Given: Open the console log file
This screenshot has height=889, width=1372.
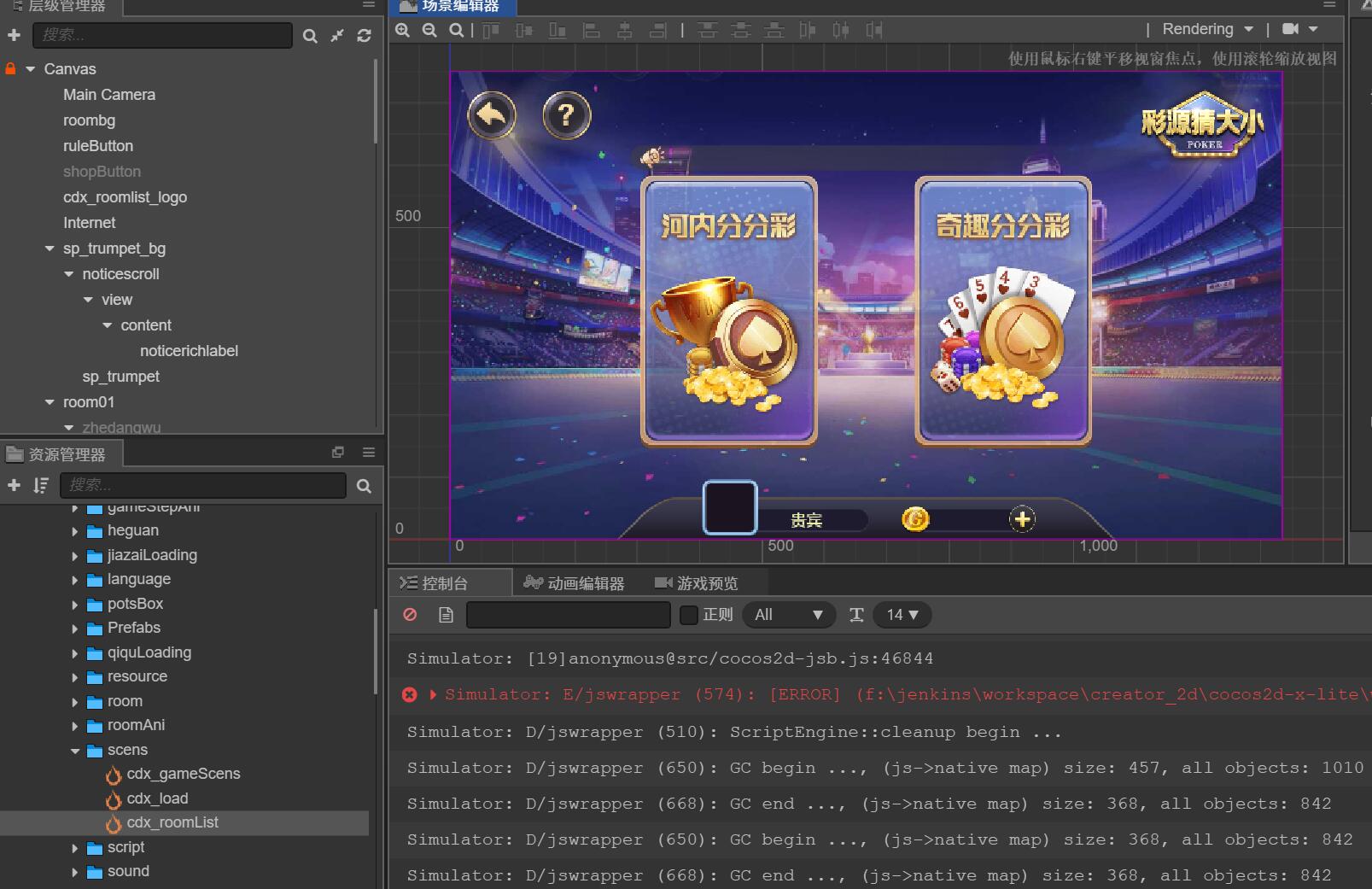Looking at the screenshot, I should 446,614.
